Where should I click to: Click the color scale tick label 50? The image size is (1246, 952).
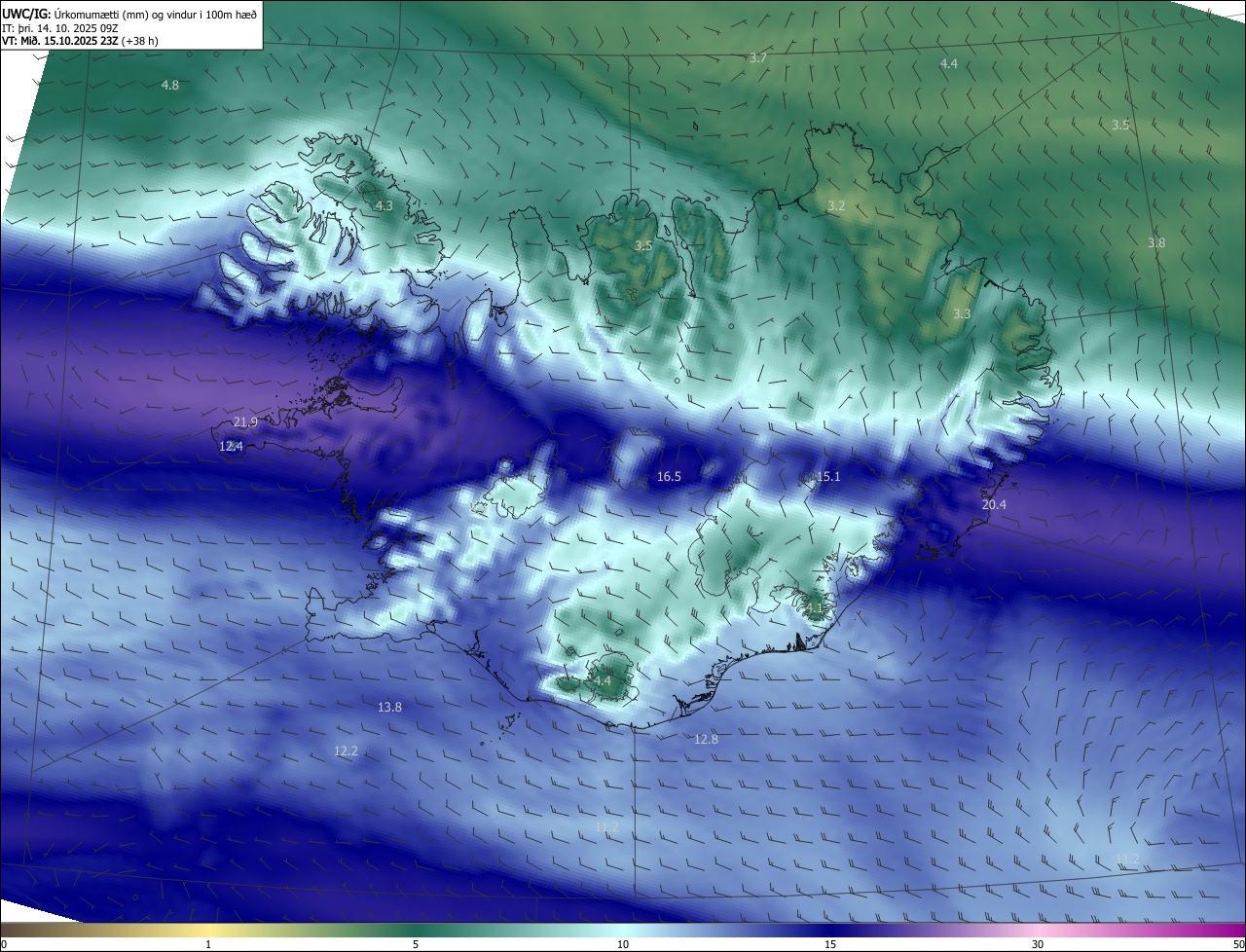click(1238, 944)
